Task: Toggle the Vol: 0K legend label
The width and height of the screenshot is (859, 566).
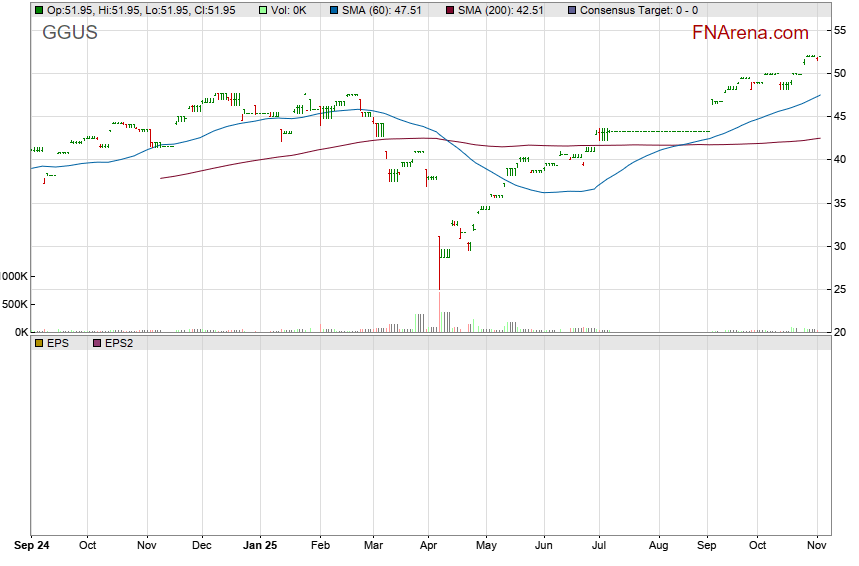Action: point(290,10)
